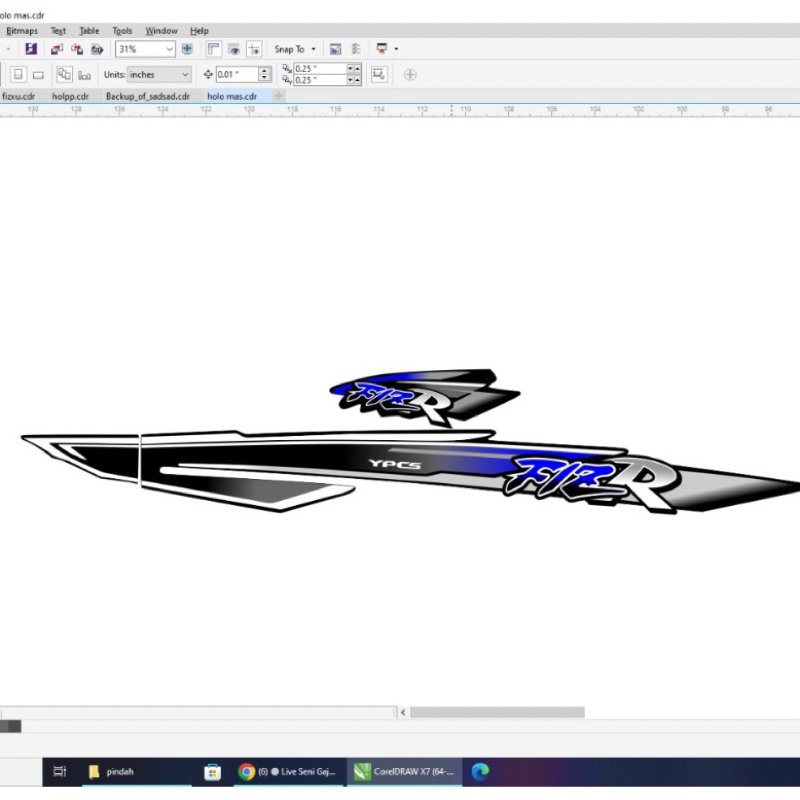Select the small FIZR logo decal on top
The image size is (800, 800).
tap(424, 397)
